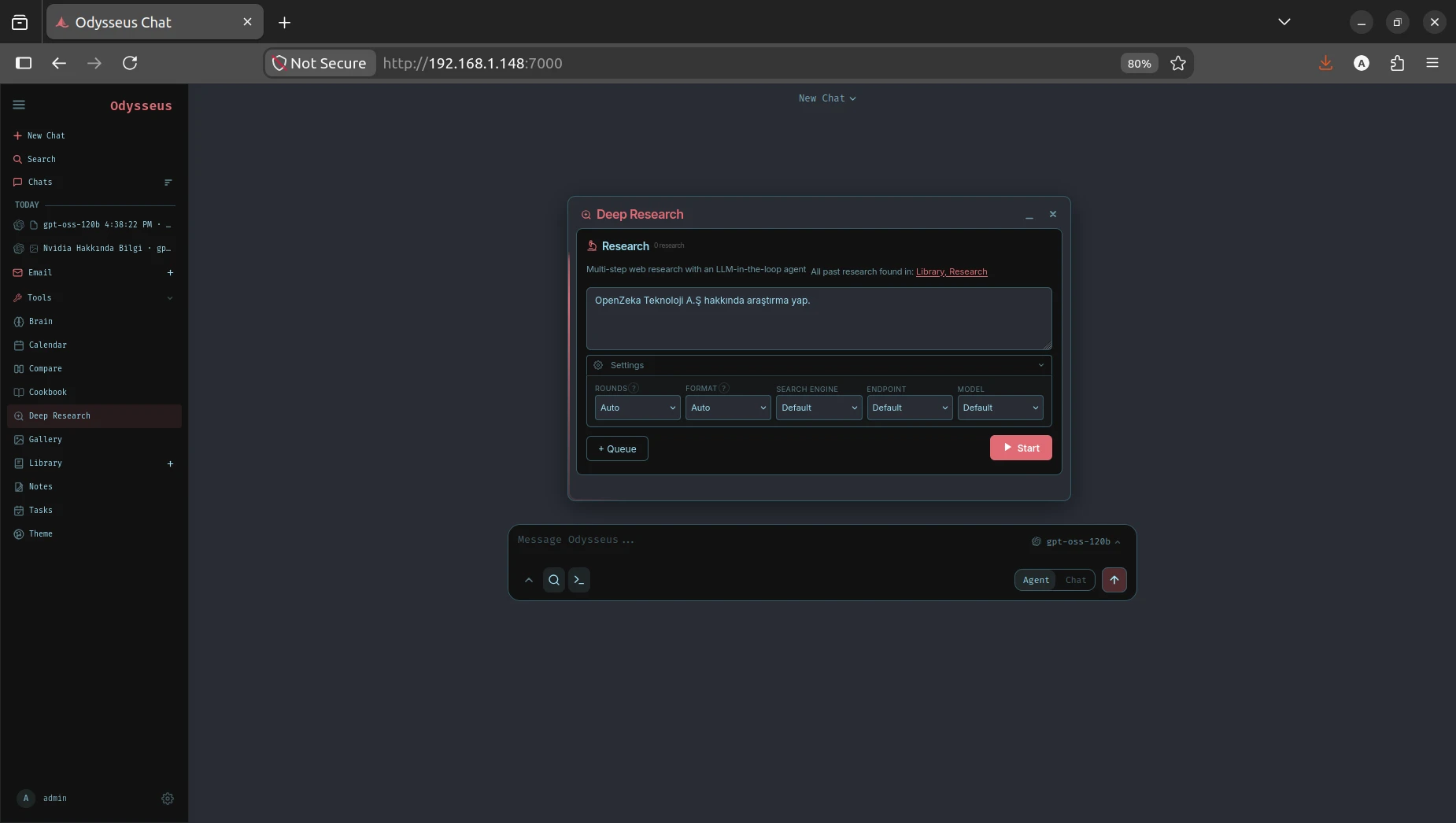Click the 80% zoom level indicator
The image size is (1456, 823).
pyautogui.click(x=1139, y=63)
